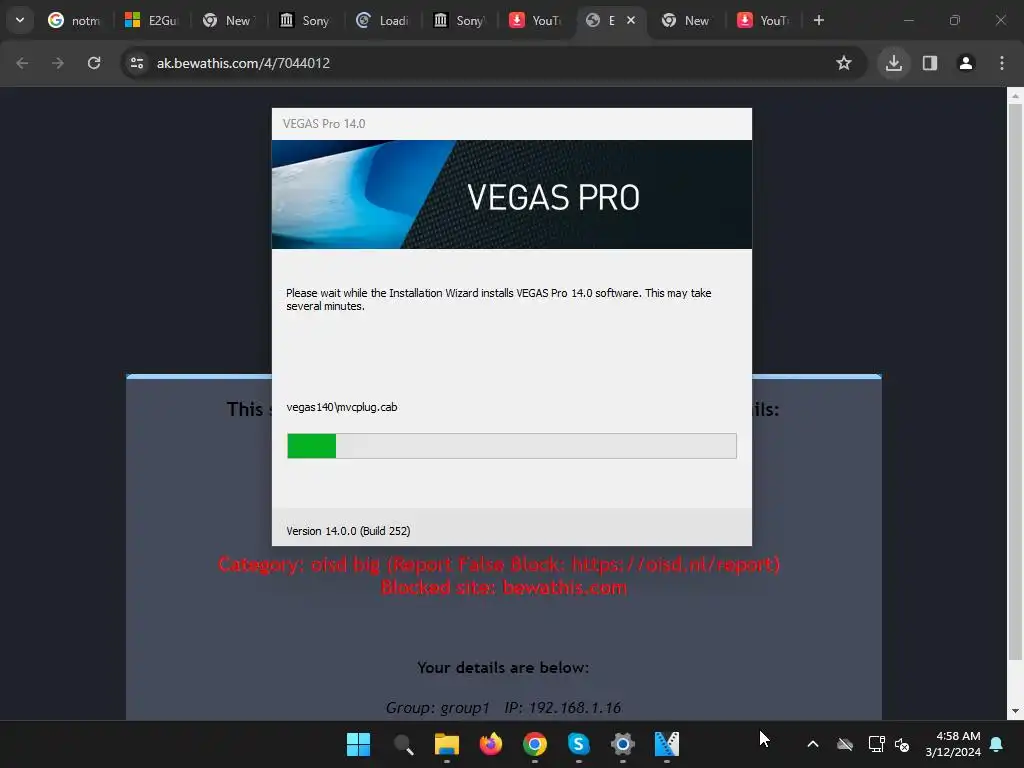Launch Firefox from taskbar
The width and height of the screenshot is (1024, 768).
490,744
